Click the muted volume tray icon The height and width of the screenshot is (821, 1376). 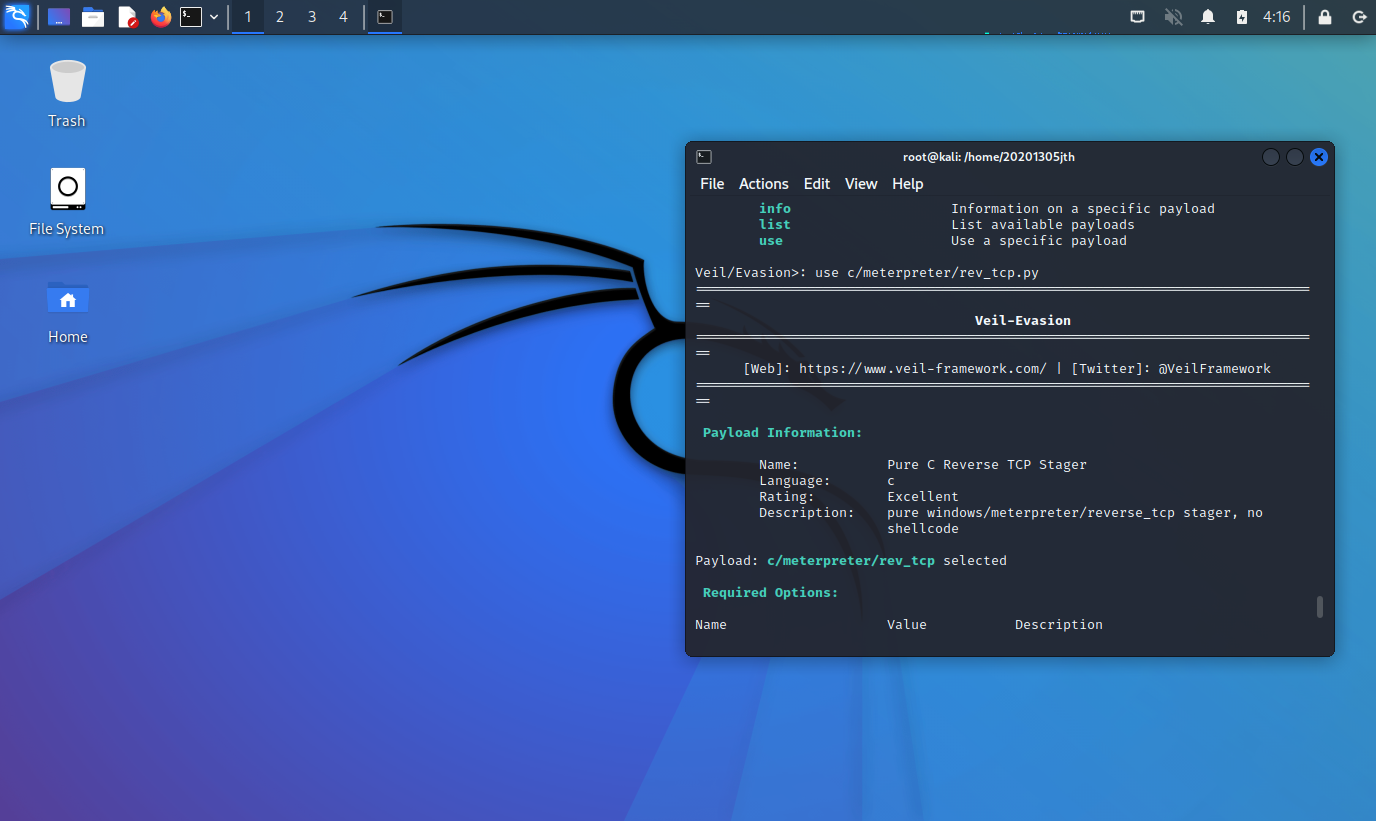(1173, 17)
